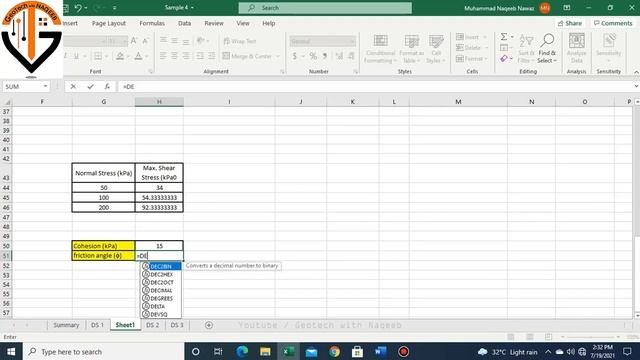Click Increase Decimal icon
The height and width of the screenshot is (360, 640).
click(339, 56)
